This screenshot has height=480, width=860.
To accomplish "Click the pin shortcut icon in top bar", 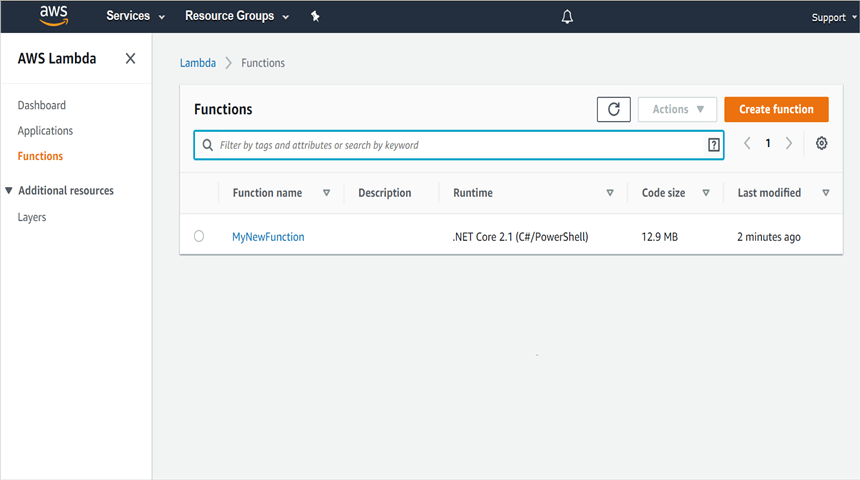I will 315,17.
